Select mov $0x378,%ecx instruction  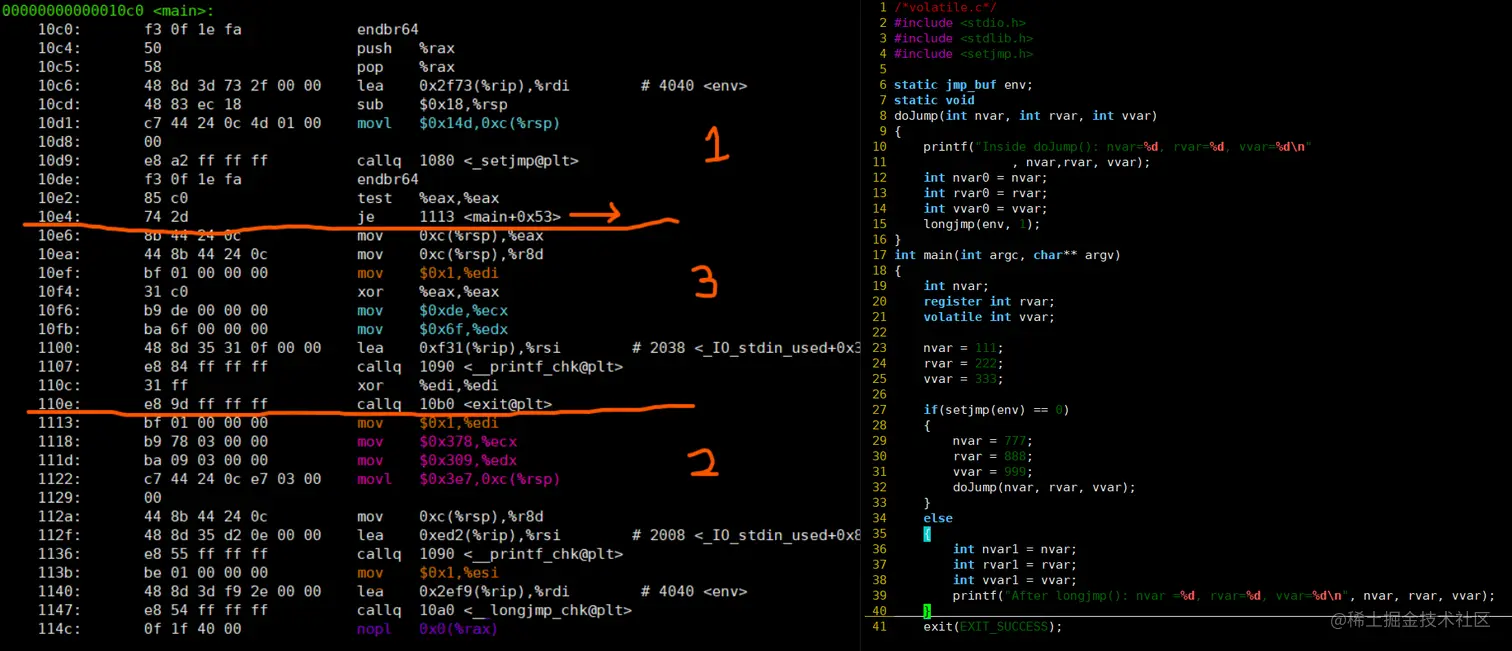click(x=437, y=442)
